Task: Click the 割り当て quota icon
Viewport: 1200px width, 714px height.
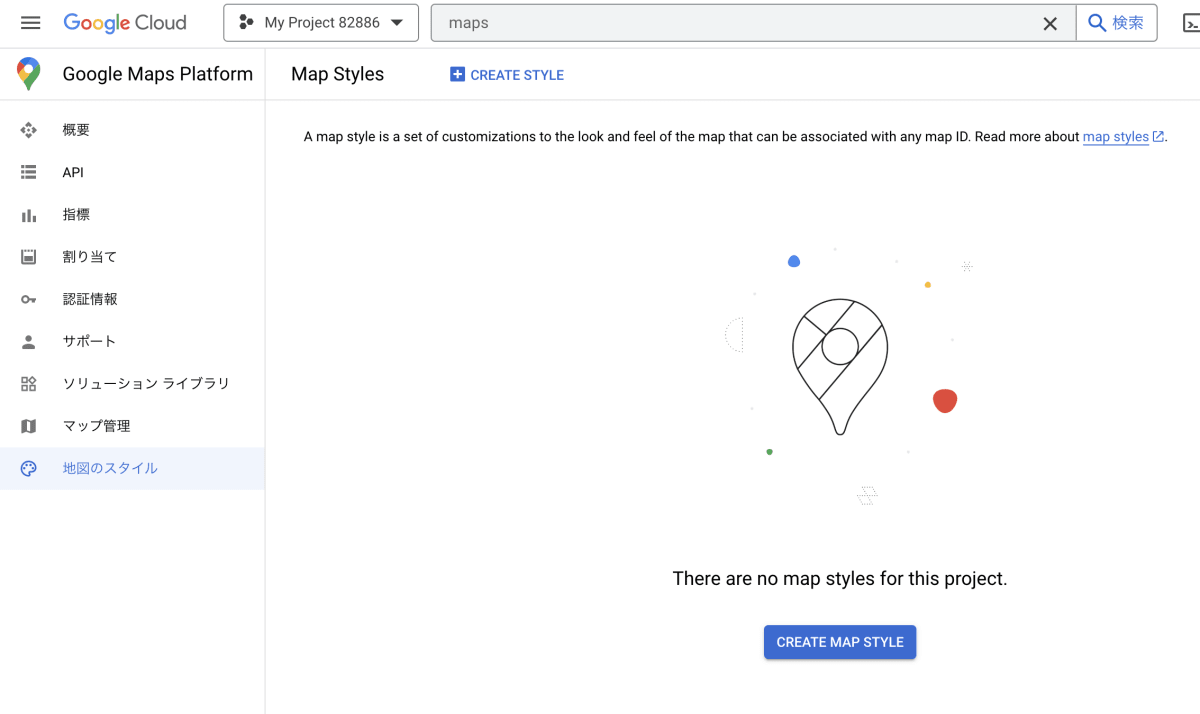Action: [29, 257]
